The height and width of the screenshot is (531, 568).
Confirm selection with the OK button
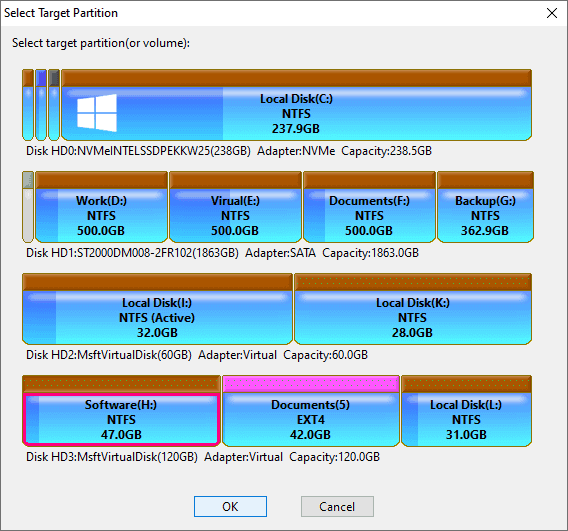[x=230, y=506]
